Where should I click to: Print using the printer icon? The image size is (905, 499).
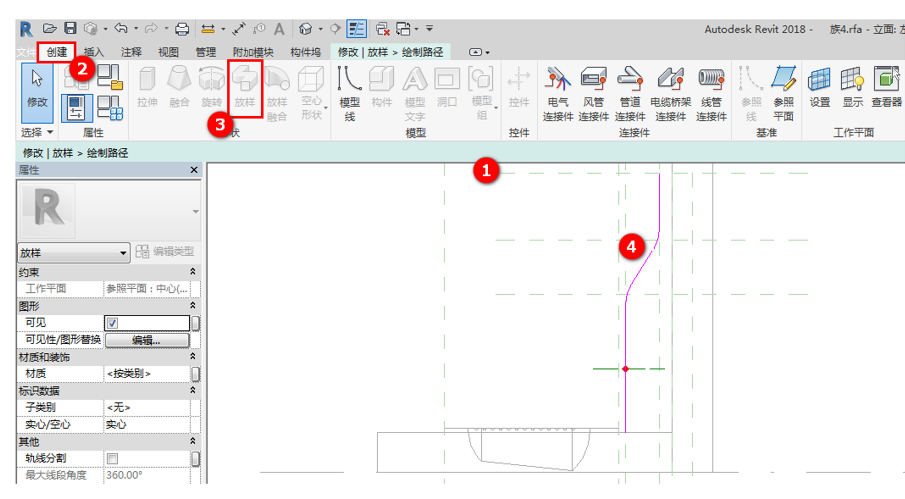tap(182, 28)
